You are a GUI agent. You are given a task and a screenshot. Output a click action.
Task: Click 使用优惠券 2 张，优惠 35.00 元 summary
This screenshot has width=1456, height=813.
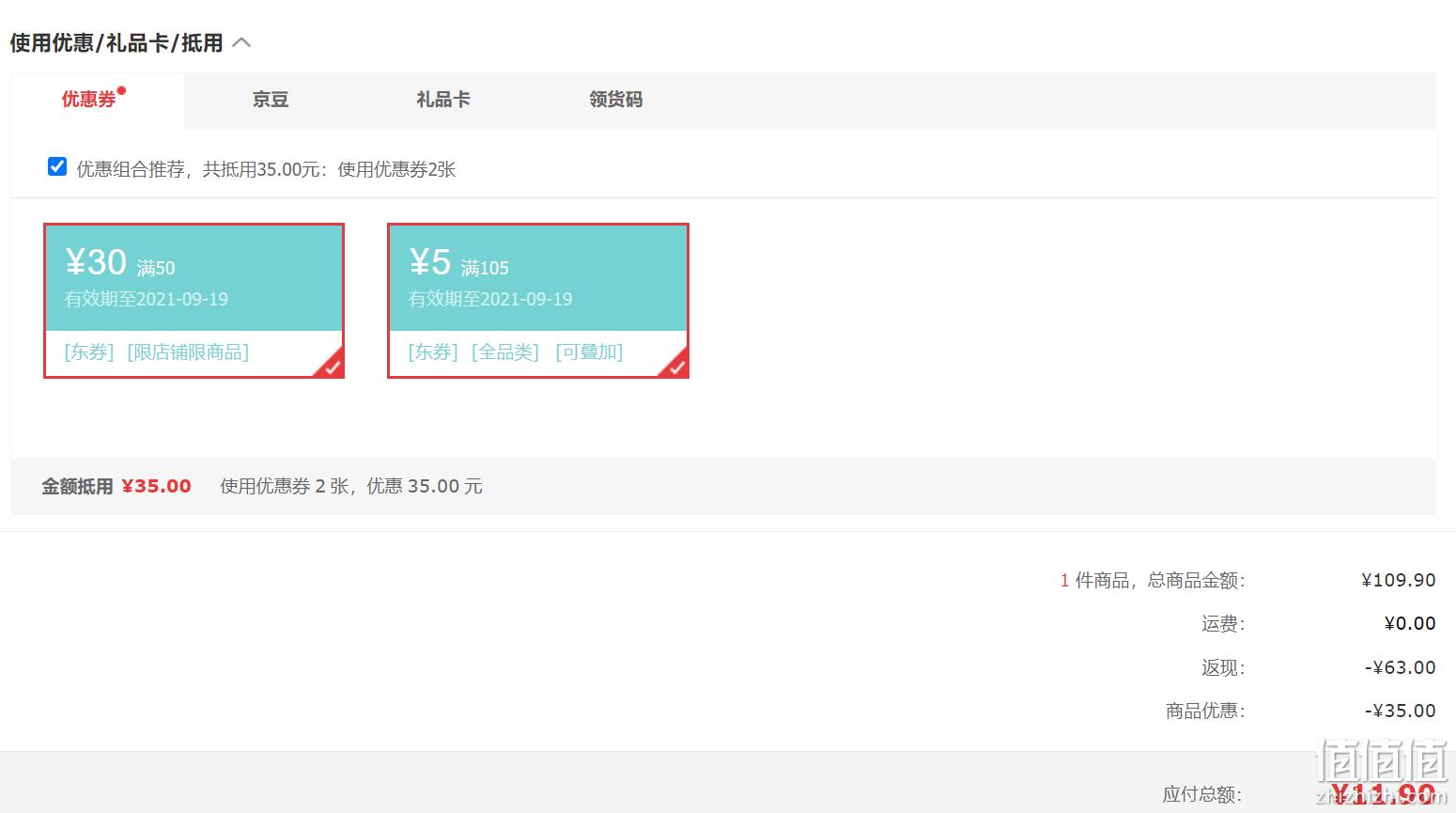351,486
